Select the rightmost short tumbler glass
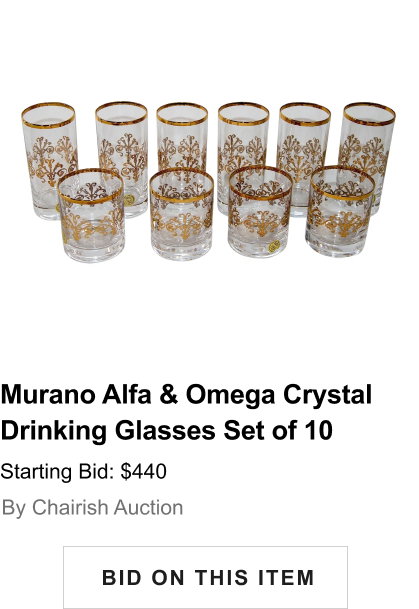The image size is (419, 609). click(340, 212)
